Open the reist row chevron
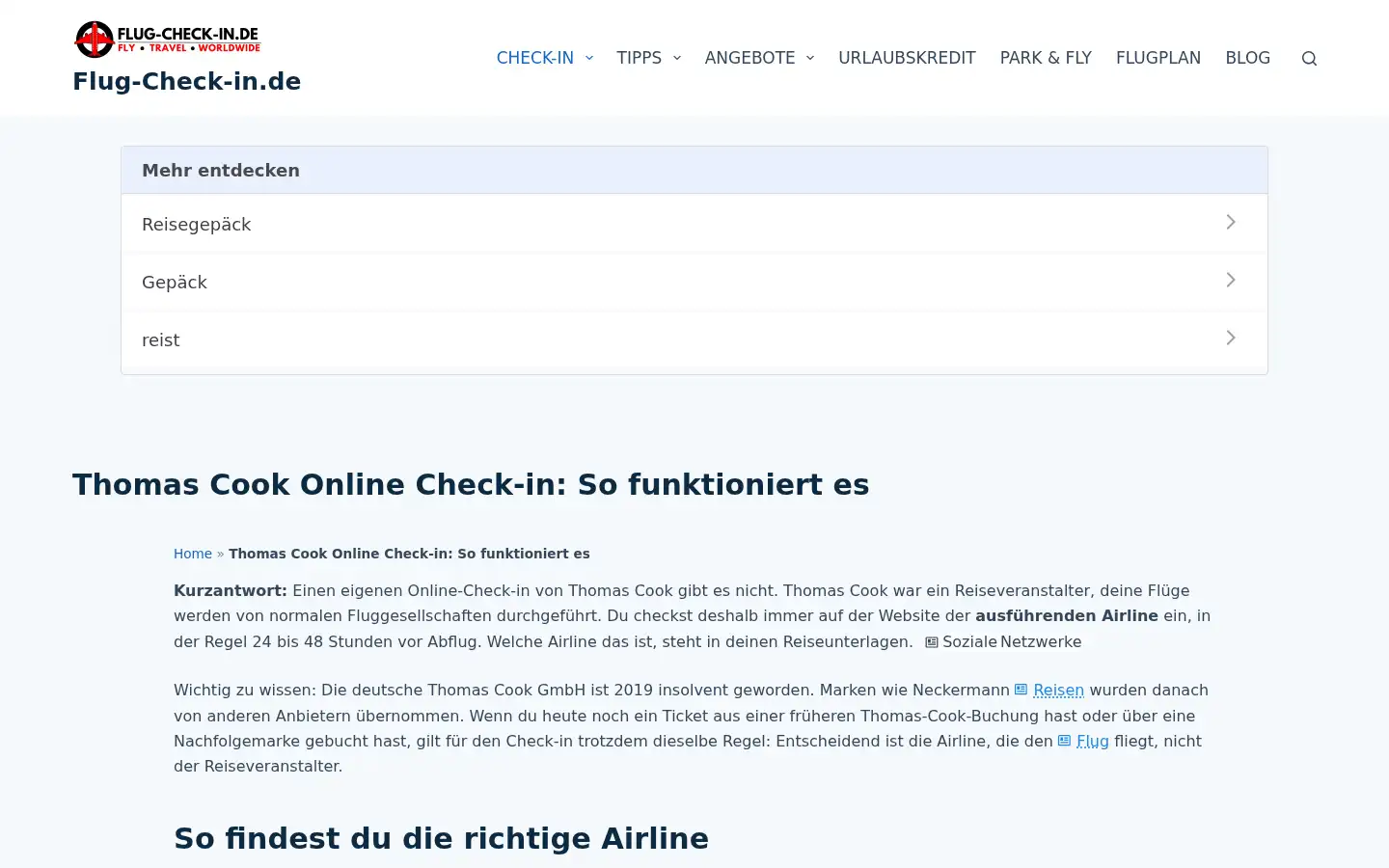1389x868 pixels. [1231, 338]
